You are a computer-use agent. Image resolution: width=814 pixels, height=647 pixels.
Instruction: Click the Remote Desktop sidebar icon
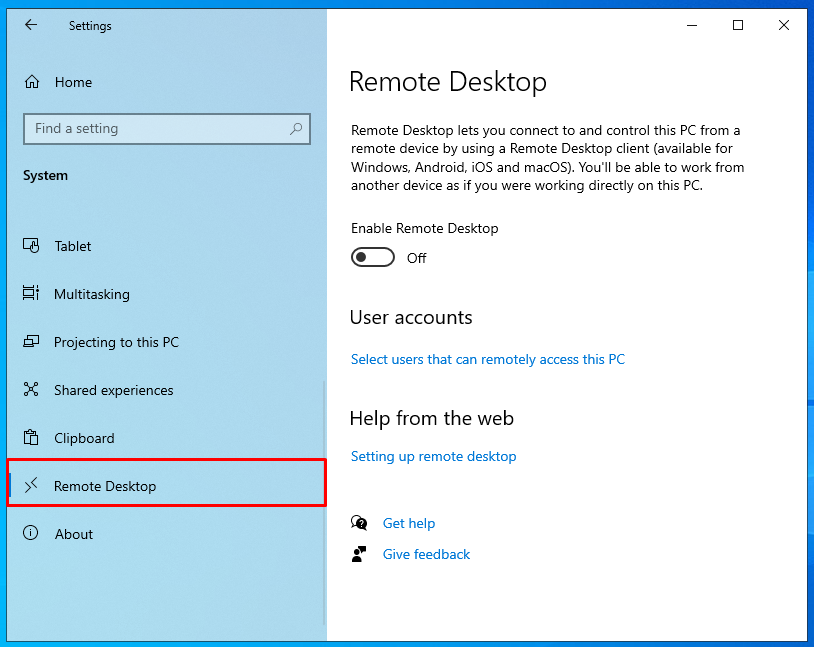(x=31, y=486)
